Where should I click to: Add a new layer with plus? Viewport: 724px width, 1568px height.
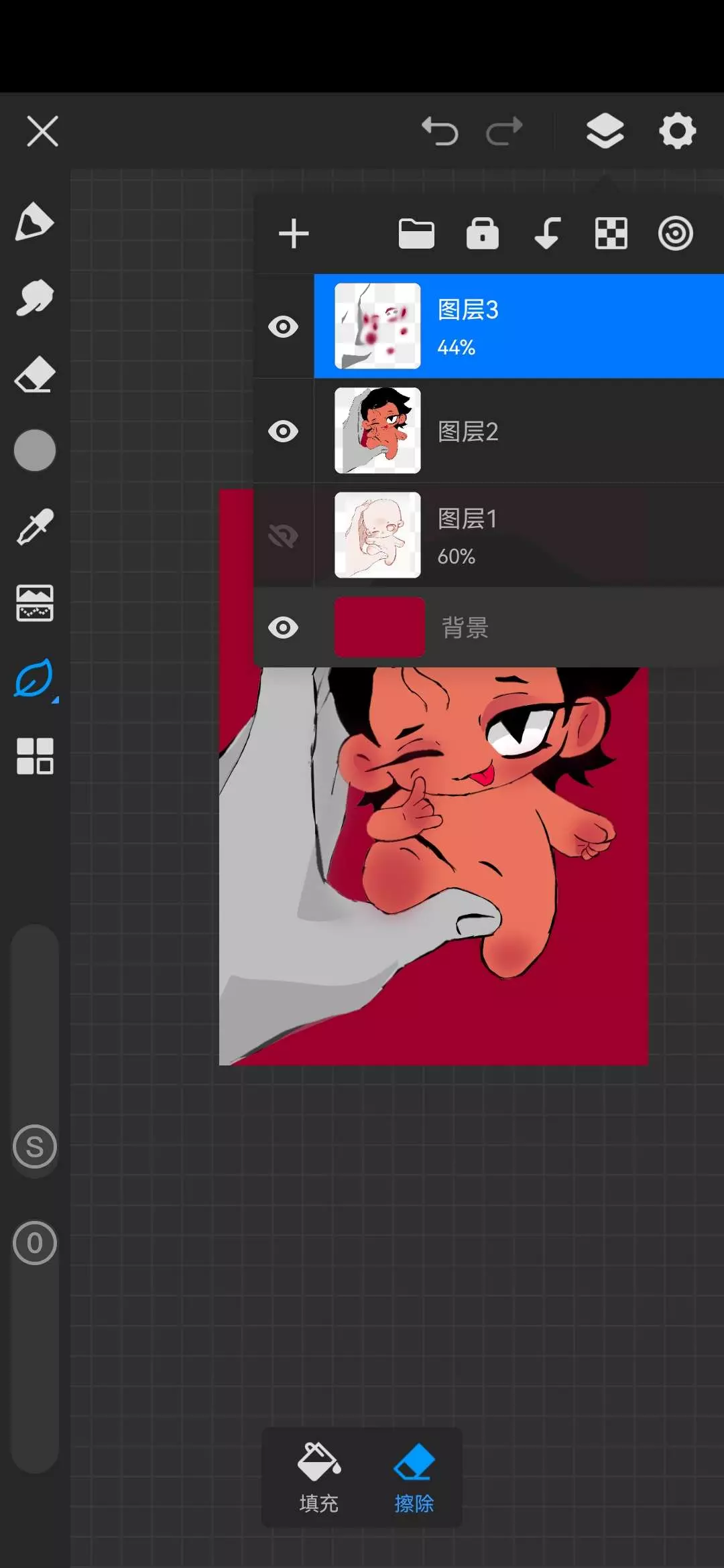coord(294,234)
